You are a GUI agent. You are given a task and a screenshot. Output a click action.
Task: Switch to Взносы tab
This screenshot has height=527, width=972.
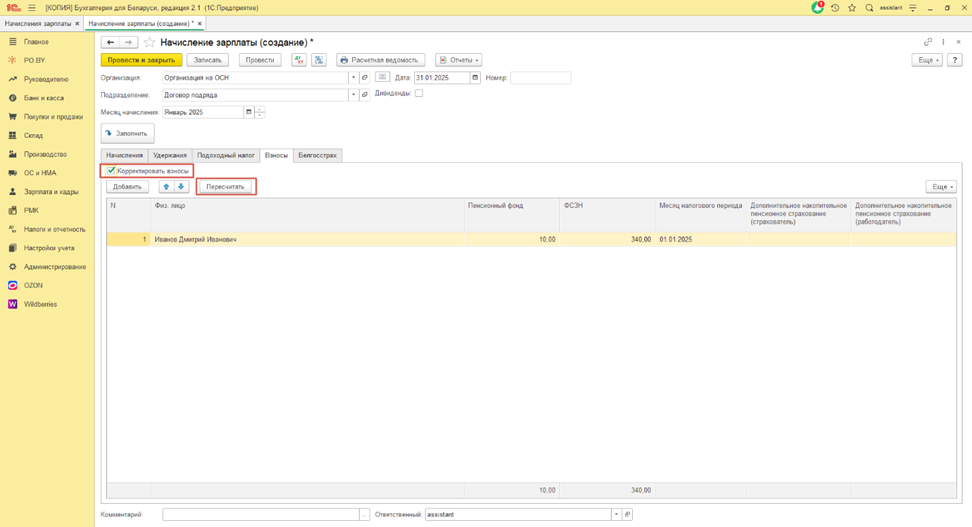276,155
